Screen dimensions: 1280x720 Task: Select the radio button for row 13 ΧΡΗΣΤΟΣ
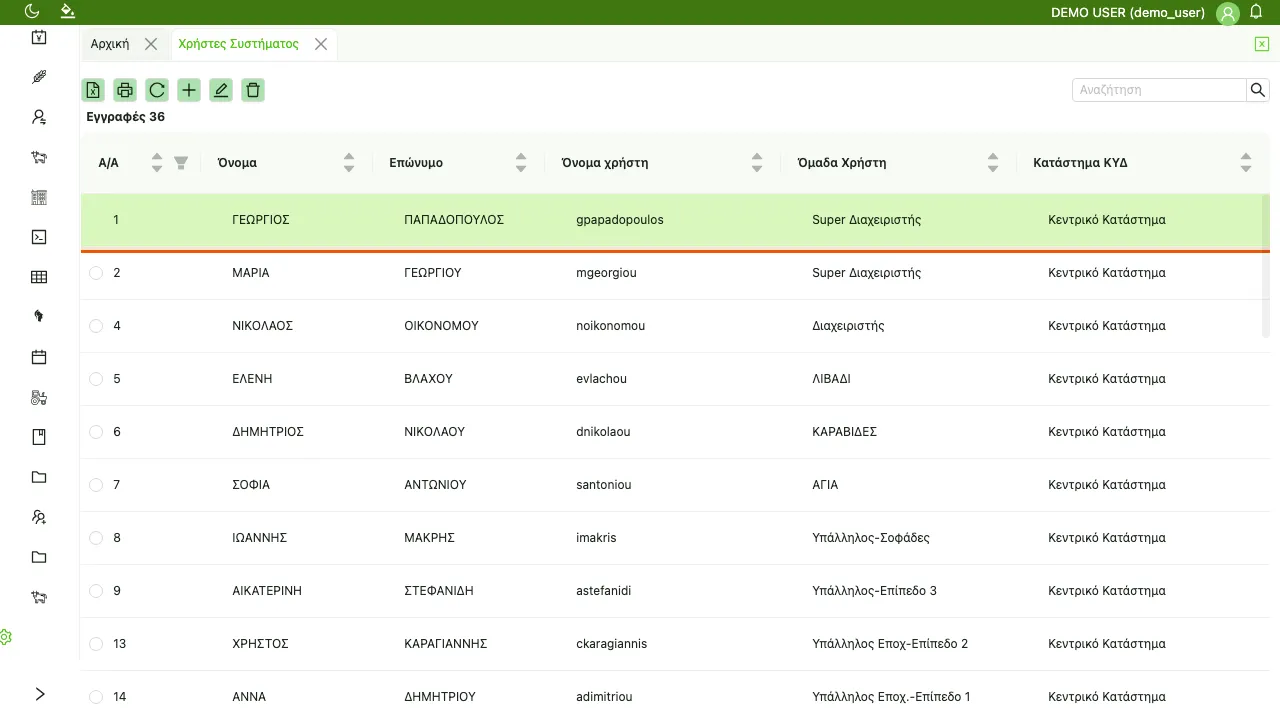coord(96,644)
